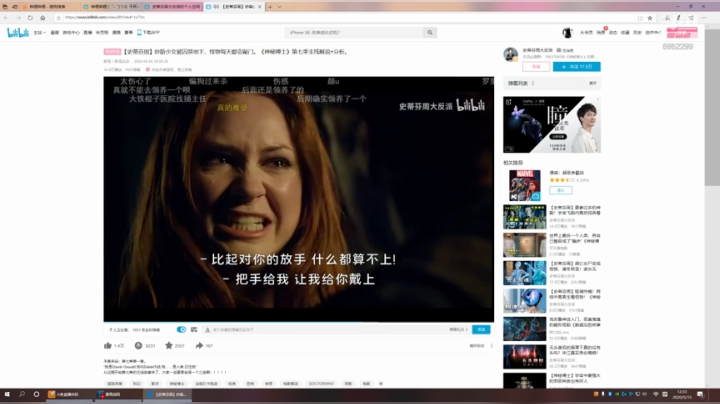Open more options dots below video

(x=491, y=346)
